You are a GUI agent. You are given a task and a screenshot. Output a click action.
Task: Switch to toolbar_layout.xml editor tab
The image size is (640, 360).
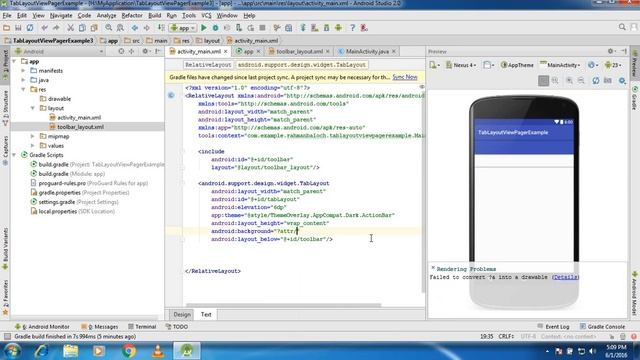pyautogui.click(x=299, y=51)
